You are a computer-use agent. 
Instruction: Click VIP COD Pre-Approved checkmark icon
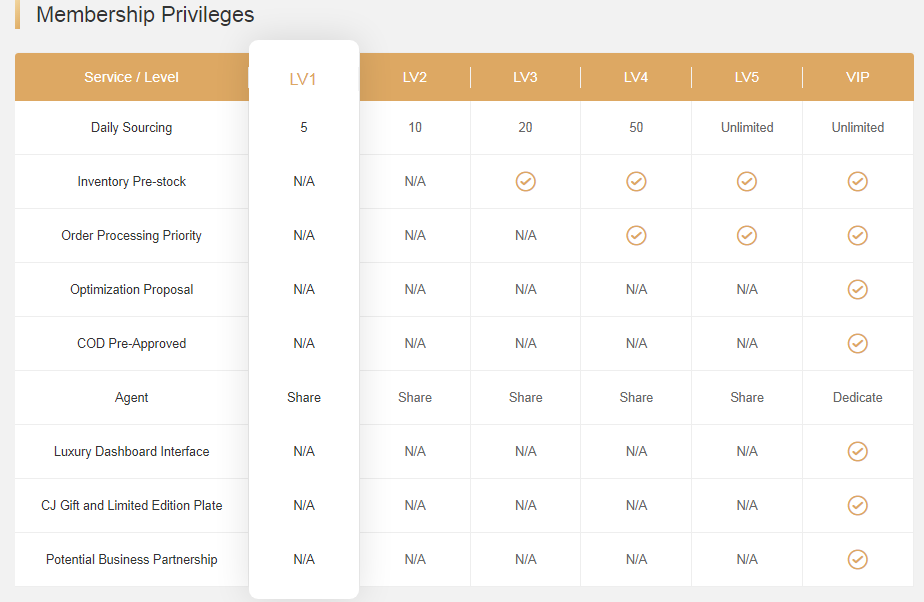pos(857,343)
